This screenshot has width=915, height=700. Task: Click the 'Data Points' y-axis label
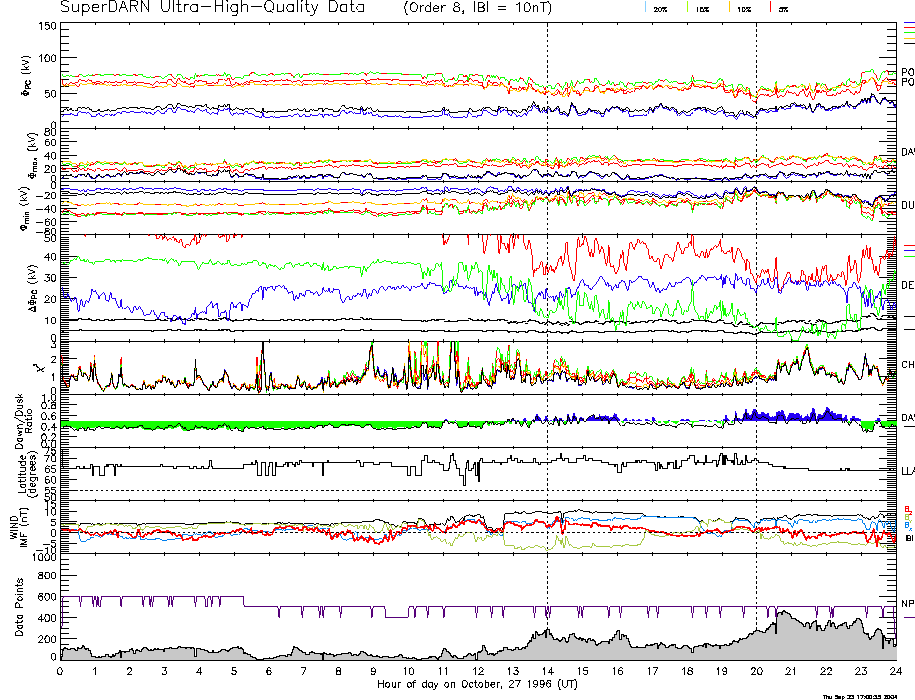pos(18,607)
